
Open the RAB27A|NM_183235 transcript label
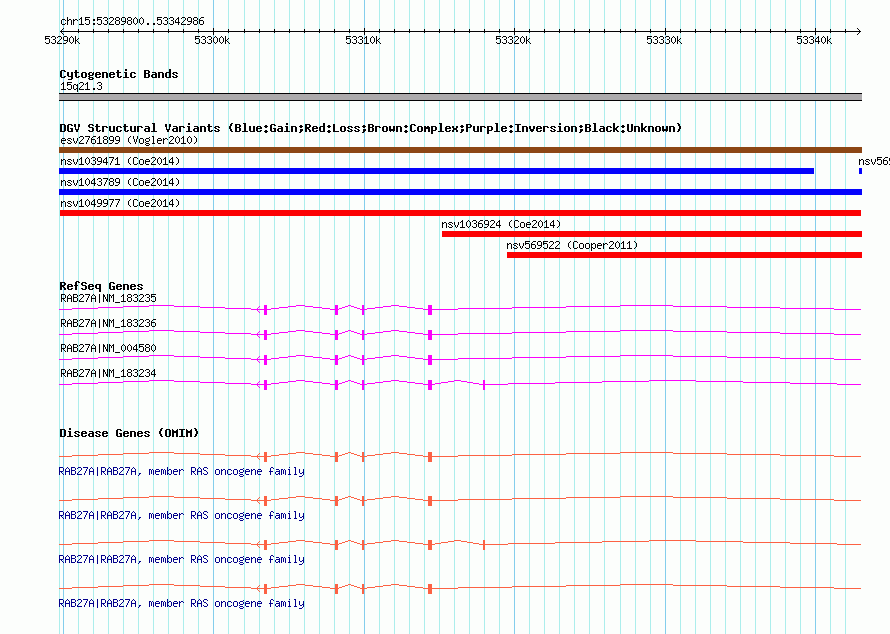coord(108,298)
